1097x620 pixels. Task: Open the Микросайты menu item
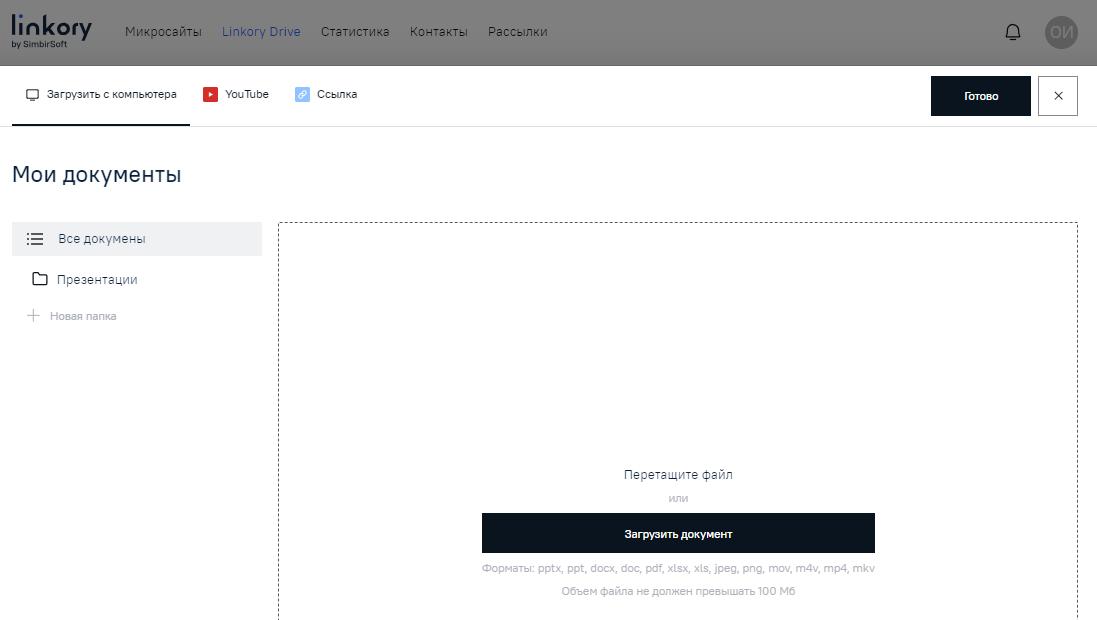click(163, 32)
